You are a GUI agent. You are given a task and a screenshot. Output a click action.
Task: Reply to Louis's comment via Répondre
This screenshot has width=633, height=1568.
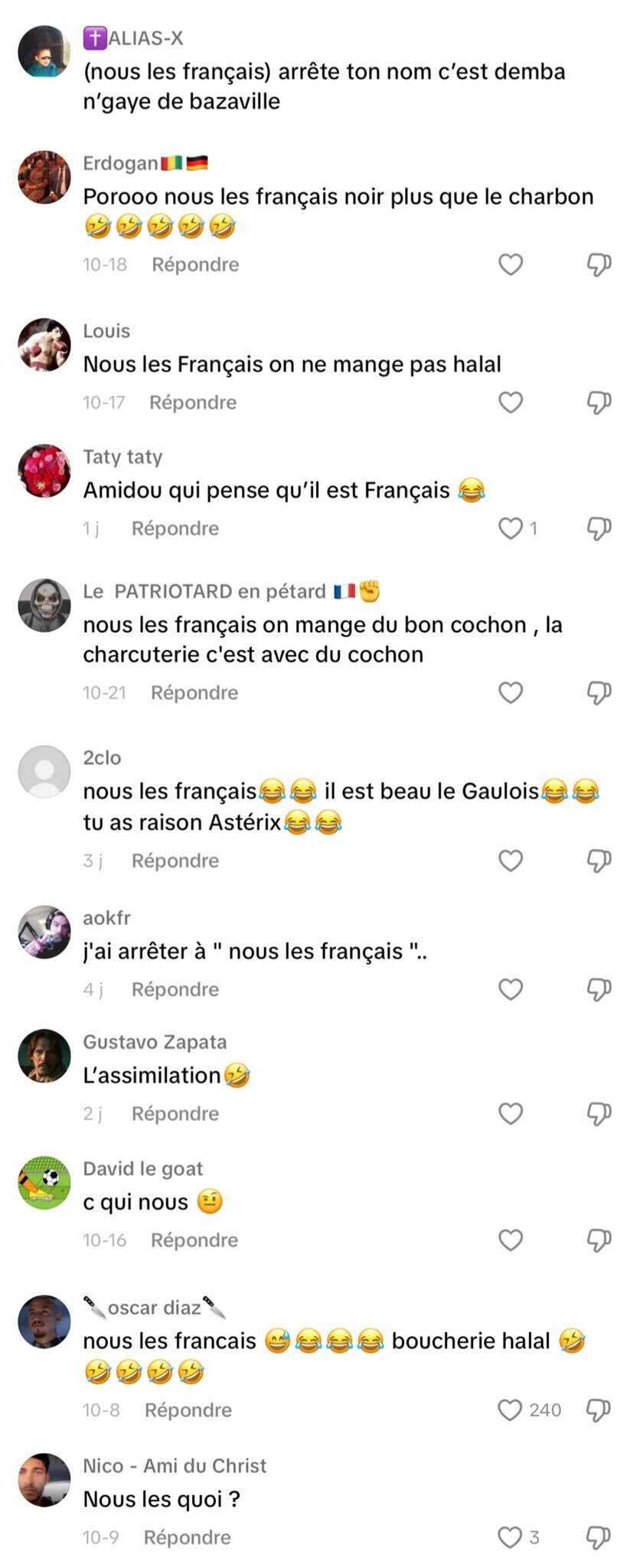pos(193,403)
